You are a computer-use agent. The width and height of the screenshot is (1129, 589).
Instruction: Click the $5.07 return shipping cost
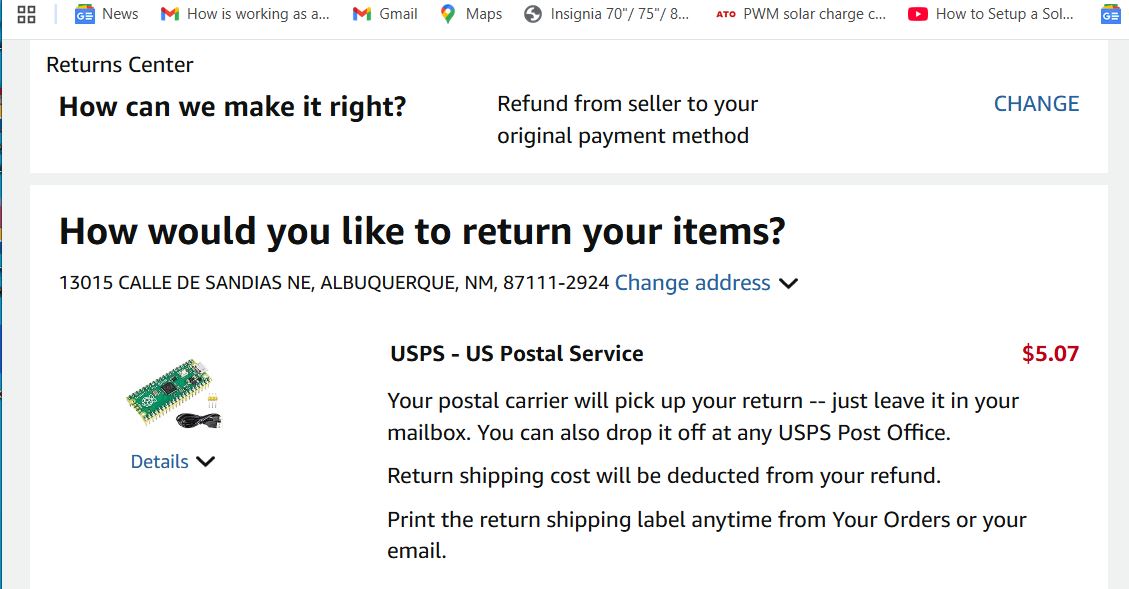1050,354
